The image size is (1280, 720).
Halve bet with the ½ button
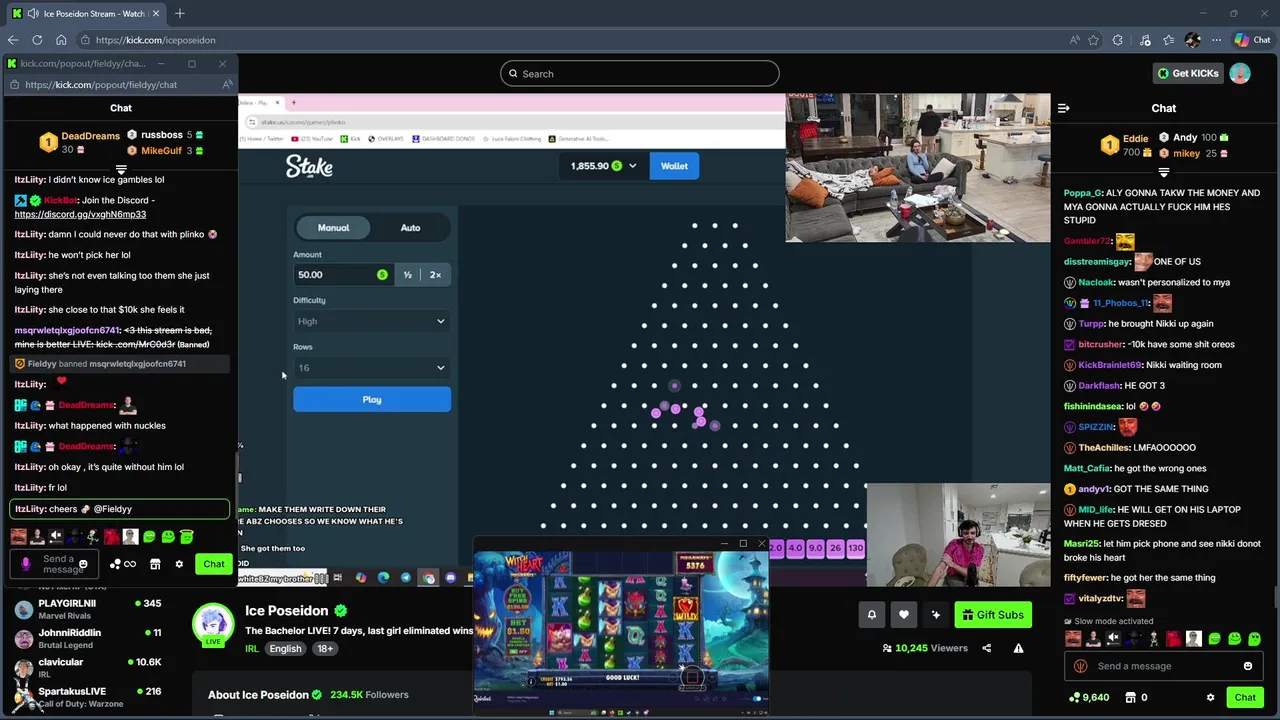(407, 275)
